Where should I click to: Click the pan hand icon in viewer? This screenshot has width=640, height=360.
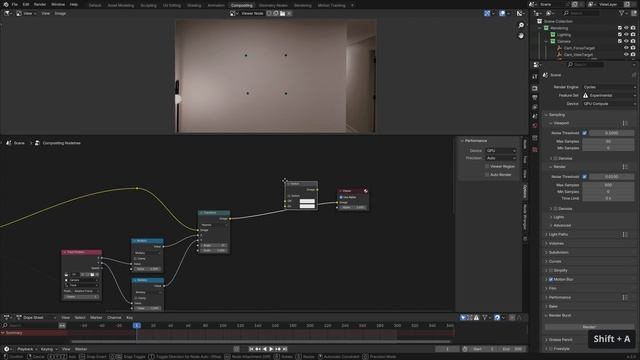(x=521, y=36)
